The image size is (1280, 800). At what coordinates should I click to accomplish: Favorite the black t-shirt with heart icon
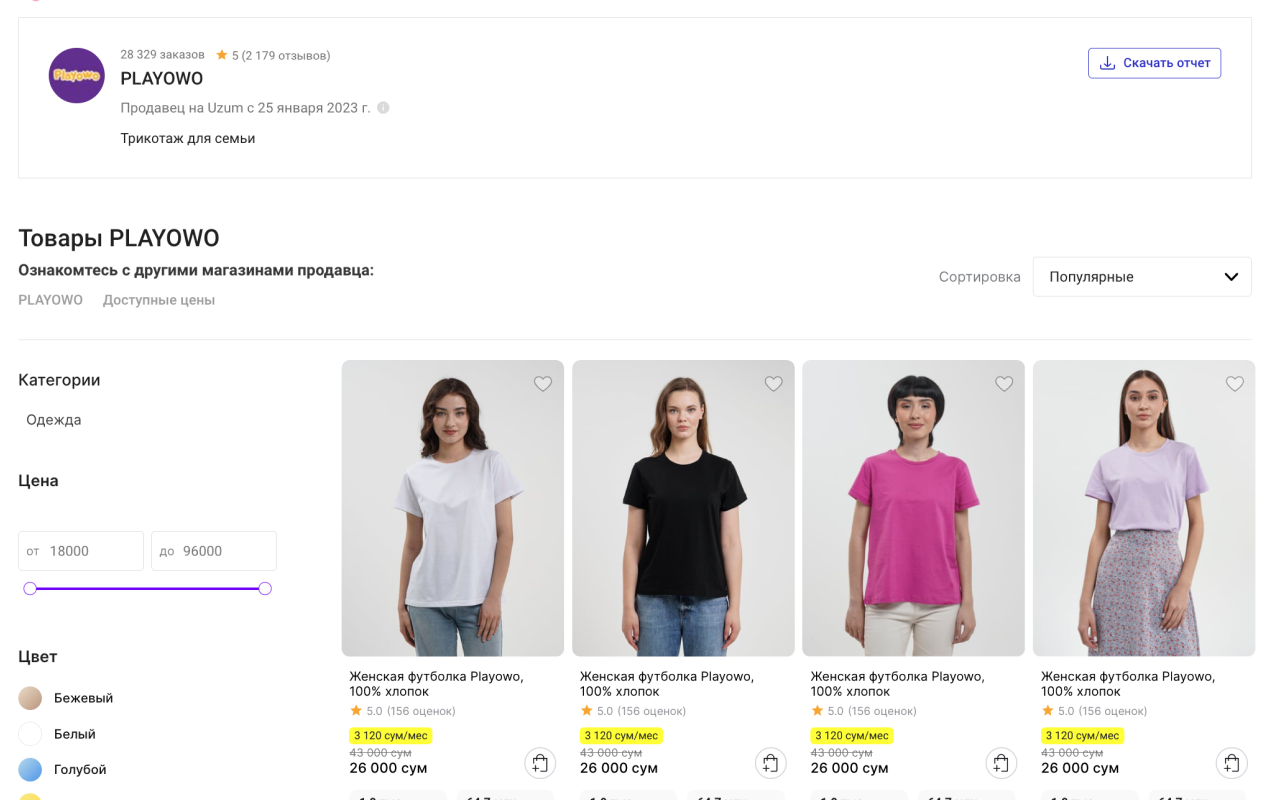click(773, 384)
